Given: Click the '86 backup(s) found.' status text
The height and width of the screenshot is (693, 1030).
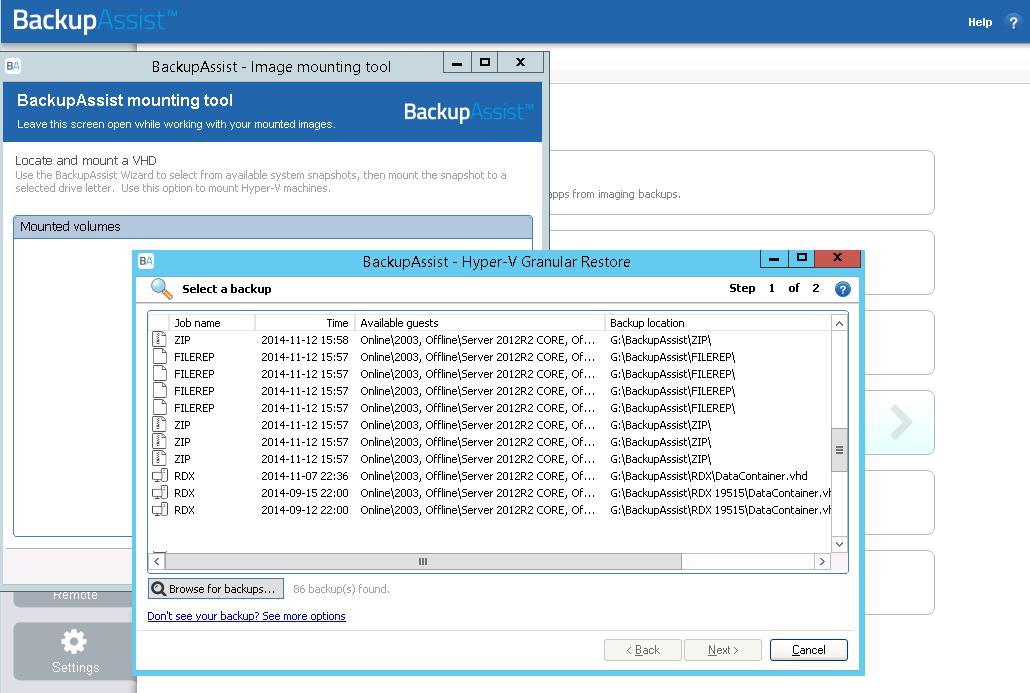Looking at the screenshot, I should coord(341,589).
